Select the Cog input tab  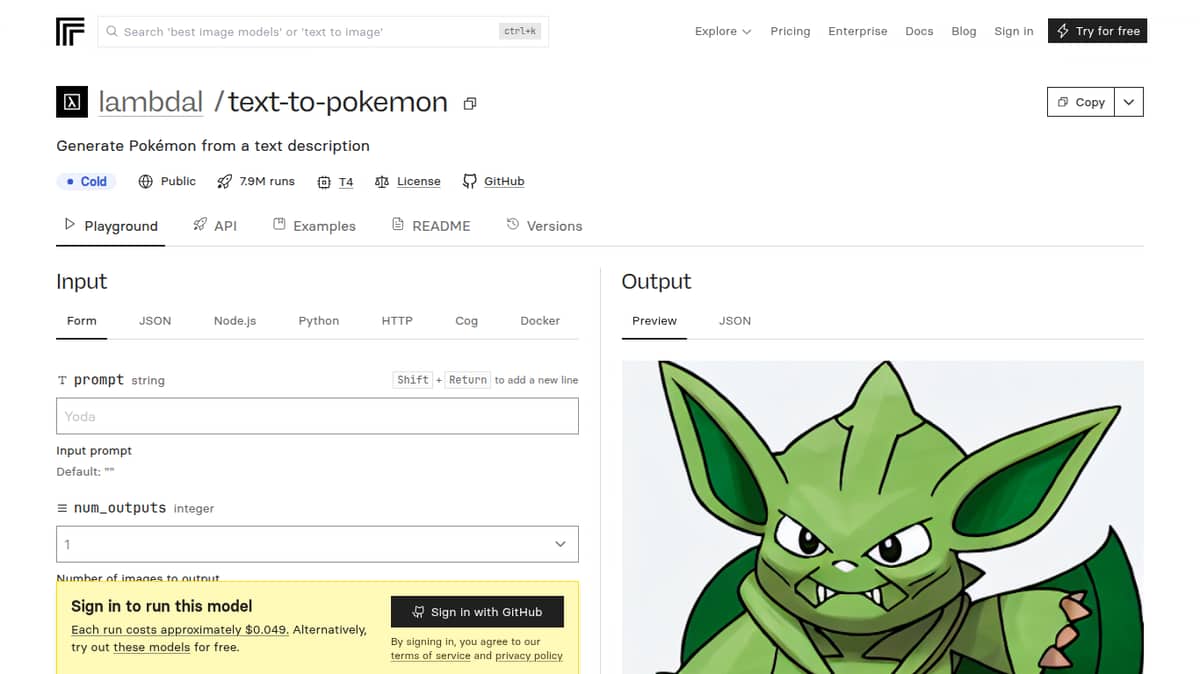tap(466, 321)
